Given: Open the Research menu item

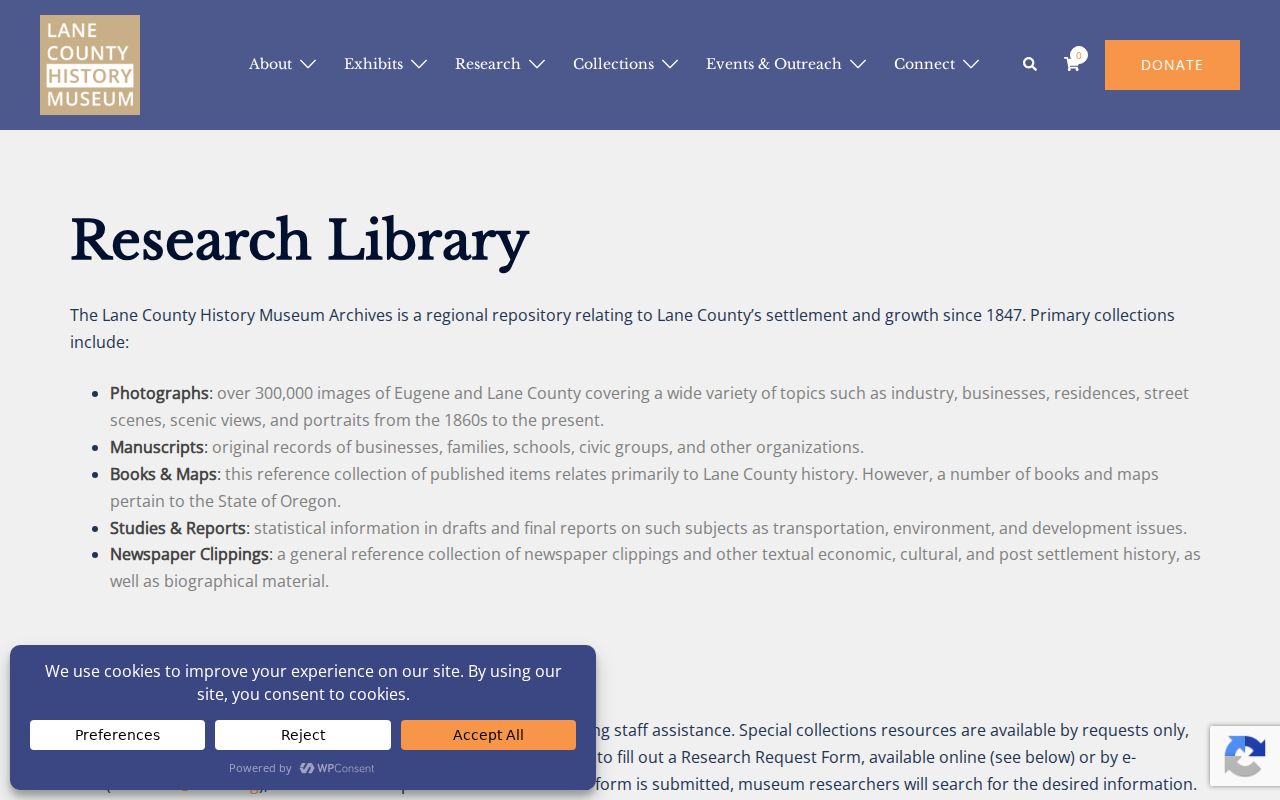Looking at the screenshot, I should (x=487, y=64).
